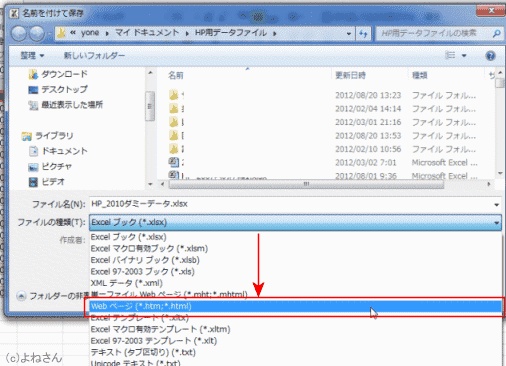The image size is (506, 366).
Task: Click the search magnifier icon
Action: pyautogui.click(x=496, y=33)
